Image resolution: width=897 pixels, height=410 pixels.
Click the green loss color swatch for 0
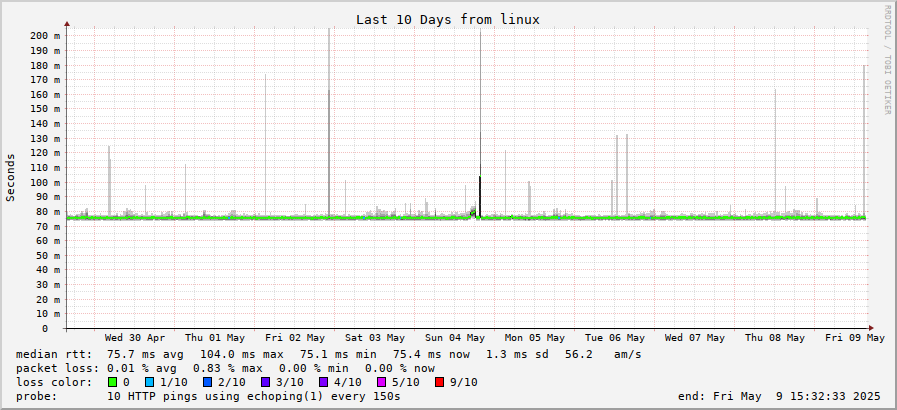[x=112, y=382]
